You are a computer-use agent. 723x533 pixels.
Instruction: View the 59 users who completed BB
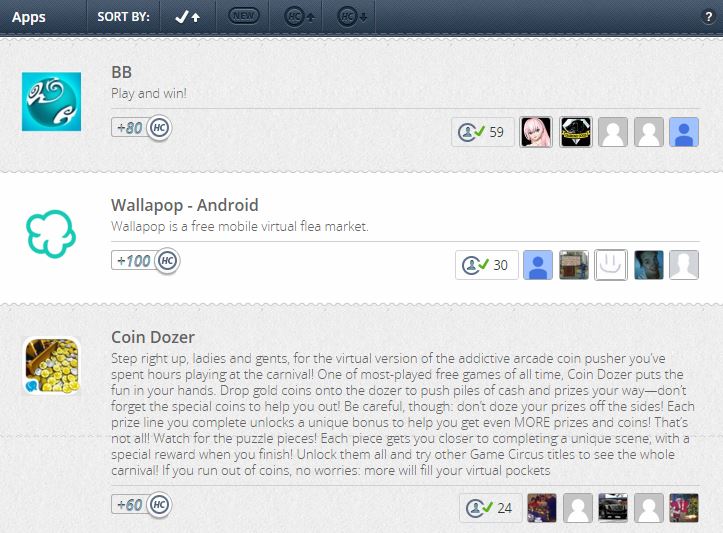[x=483, y=132]
